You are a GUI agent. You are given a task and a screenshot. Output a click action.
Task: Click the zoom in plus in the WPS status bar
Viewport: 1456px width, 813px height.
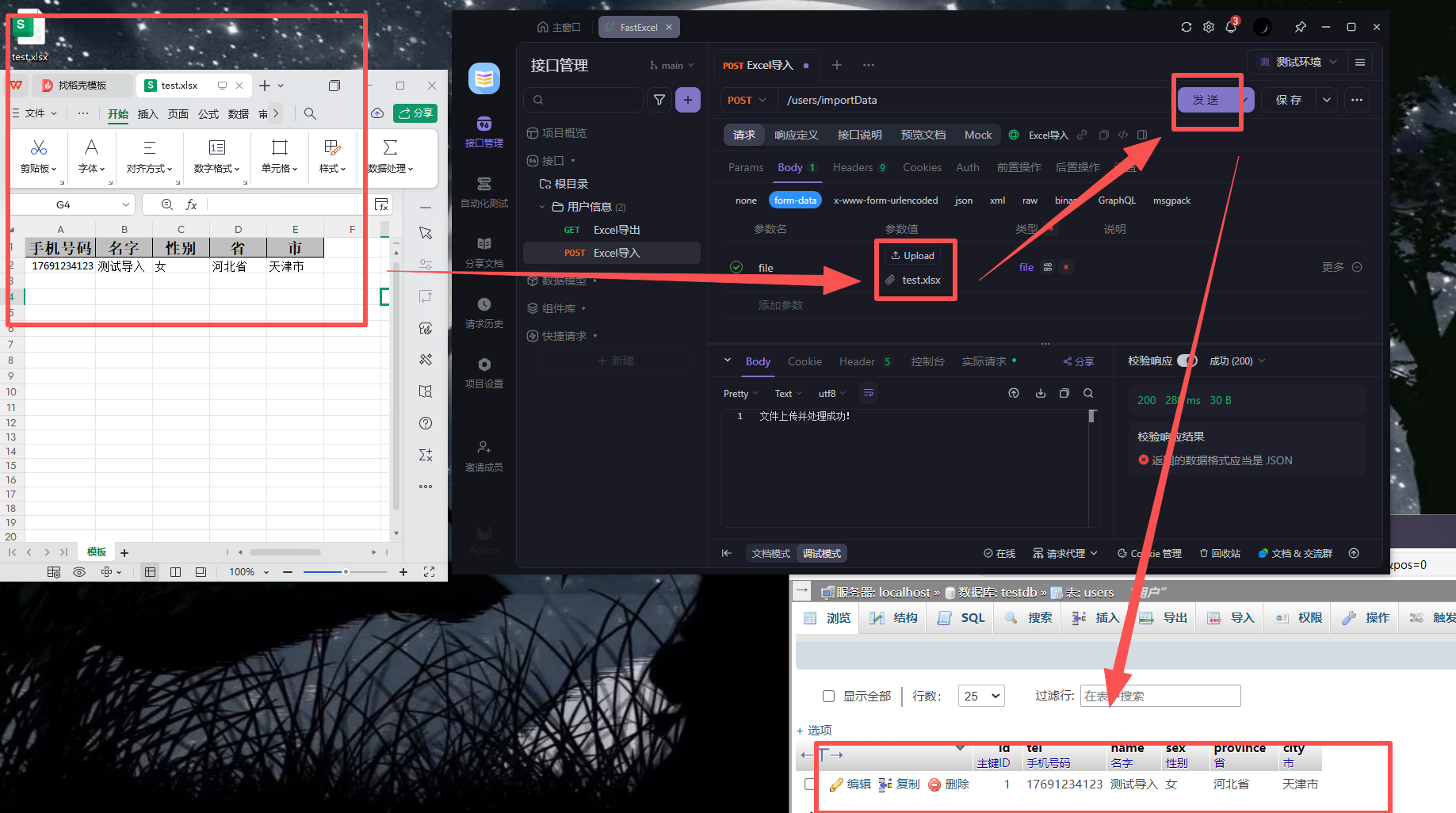403,572
